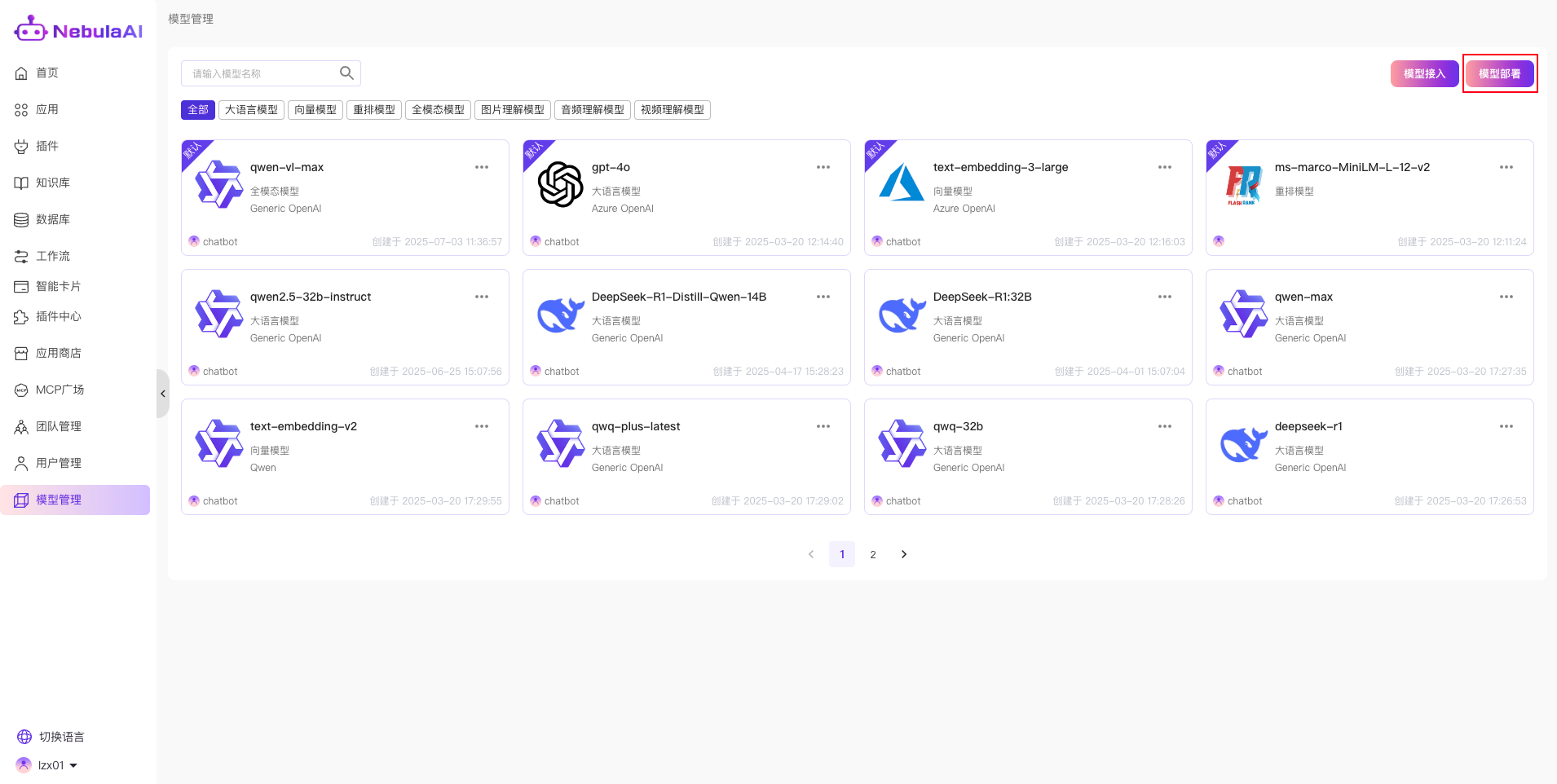Select page 1 in pagination
This screenshot has width=1557, height=784.
click(x=842, y=554)
